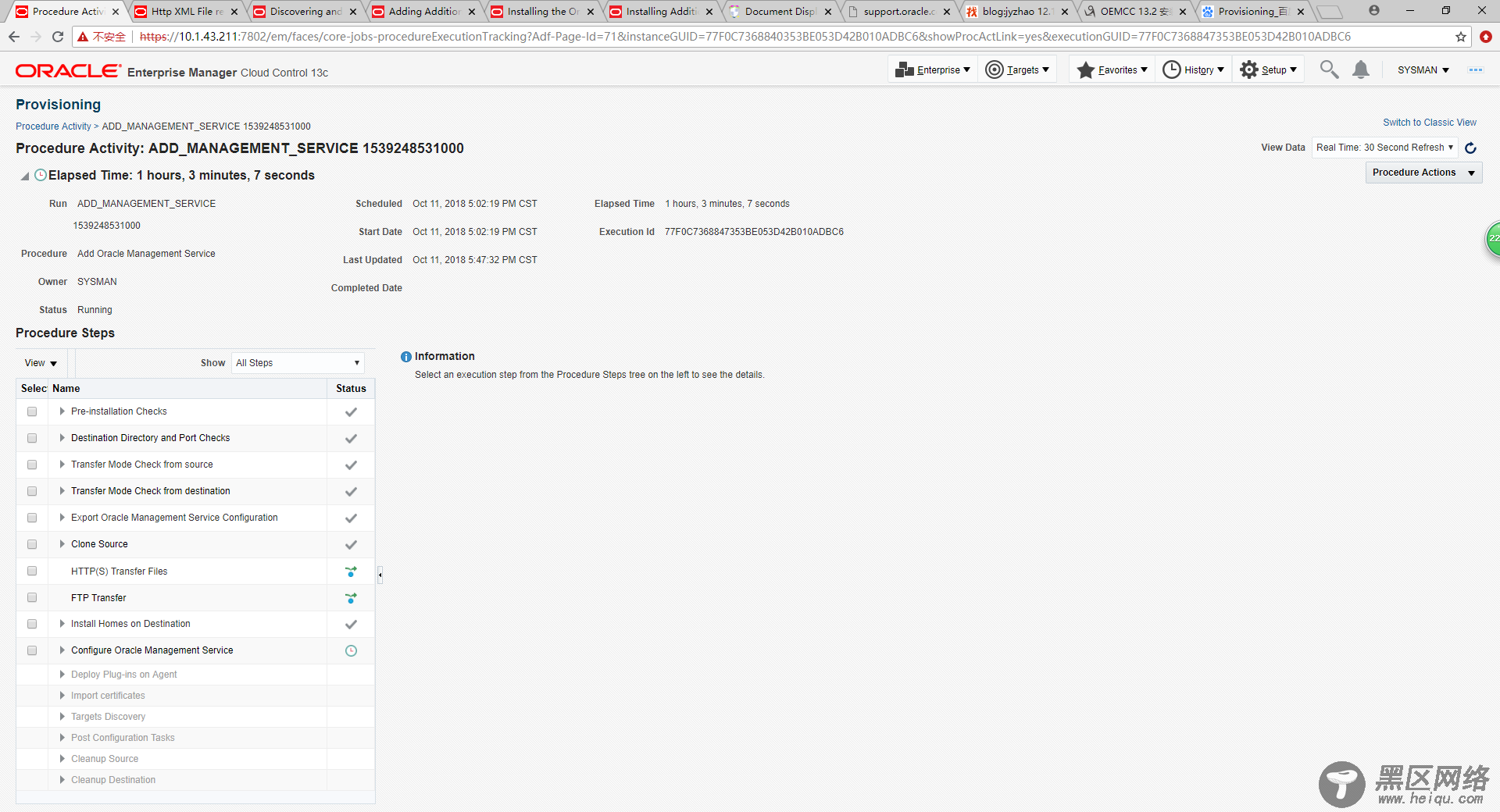This screenshot has width=1500, height=812.
Task: Tick the Install Homes on Destination checkbox
Action: (x=32, y=624)
